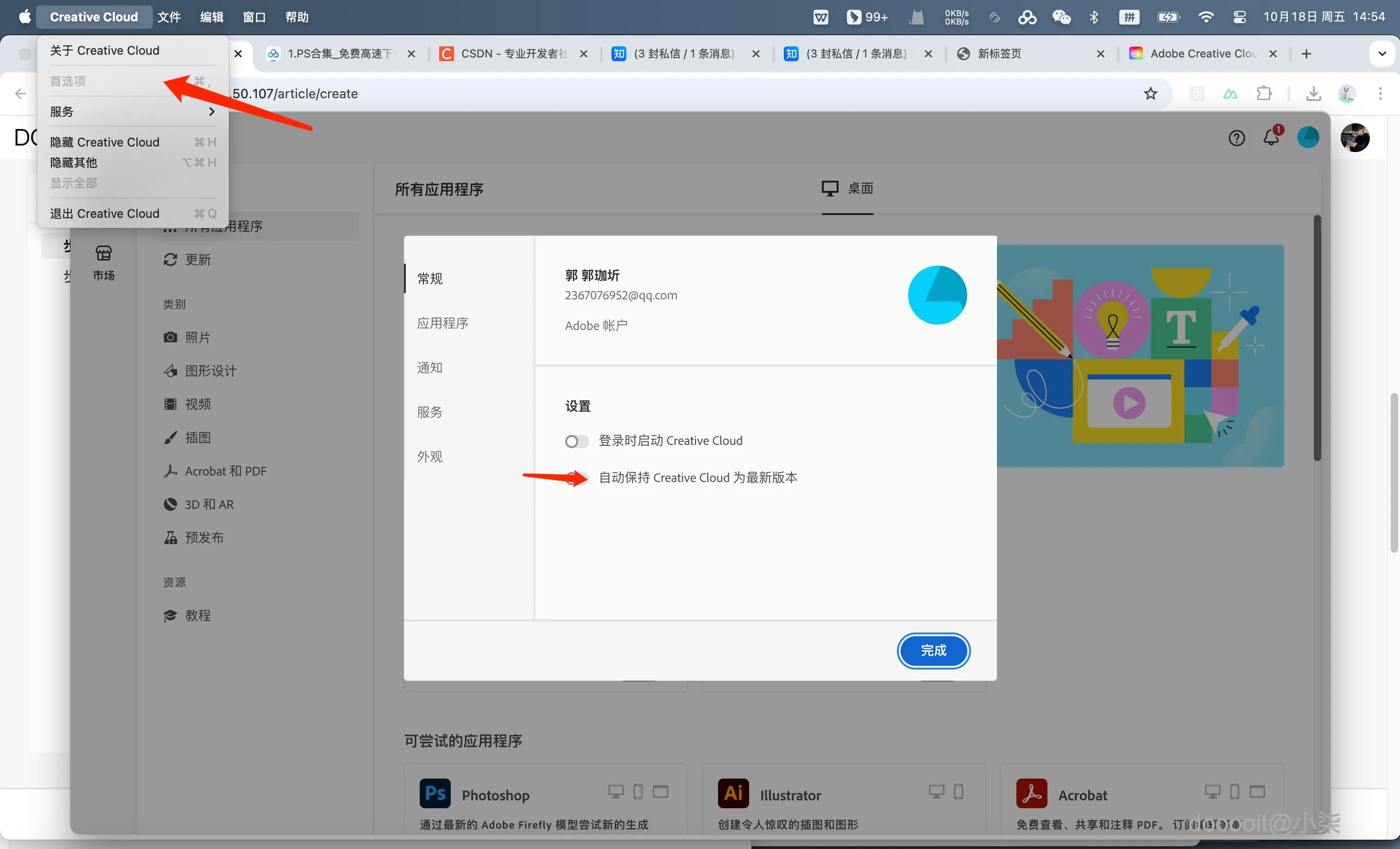Viewport: 1400px width, 849px height.
Task: Toggle 自动保持 Creative Cloud 为最新版本
Action: coord(576,478)
